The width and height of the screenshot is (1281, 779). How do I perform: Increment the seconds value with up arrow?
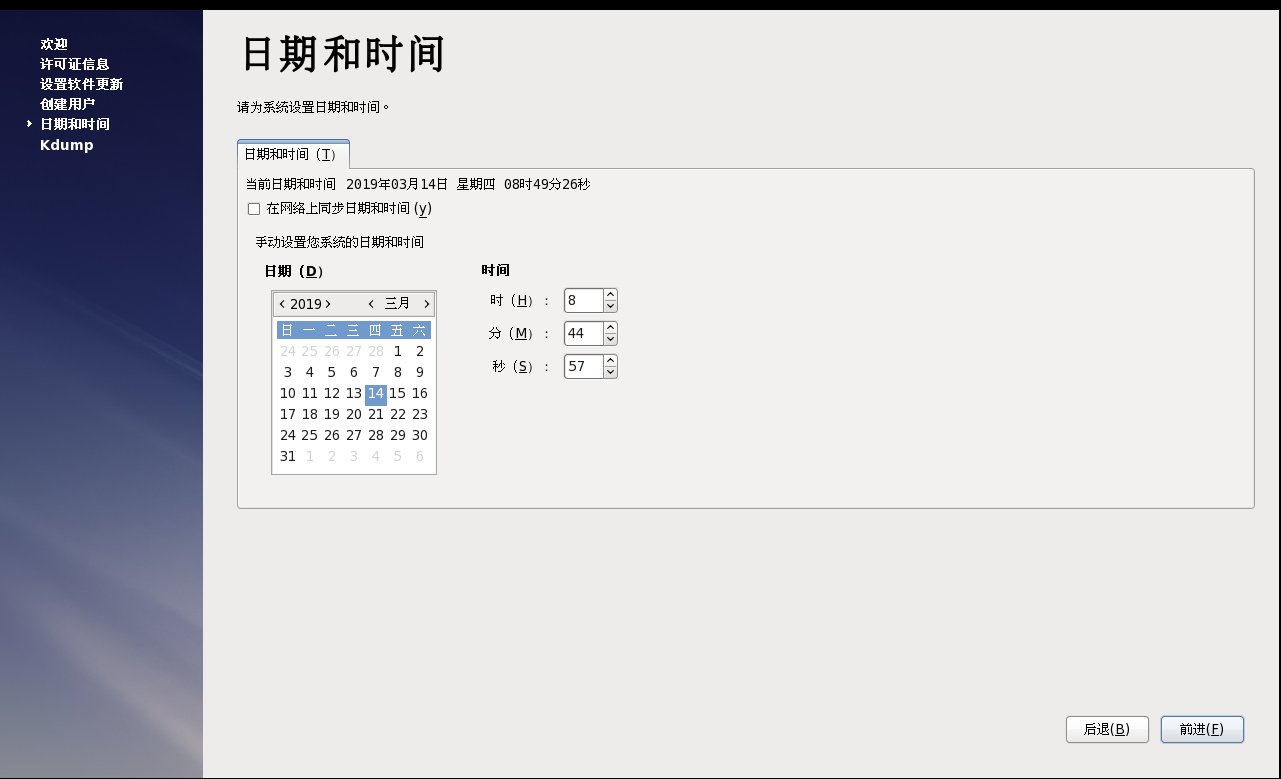coord(608,360)
